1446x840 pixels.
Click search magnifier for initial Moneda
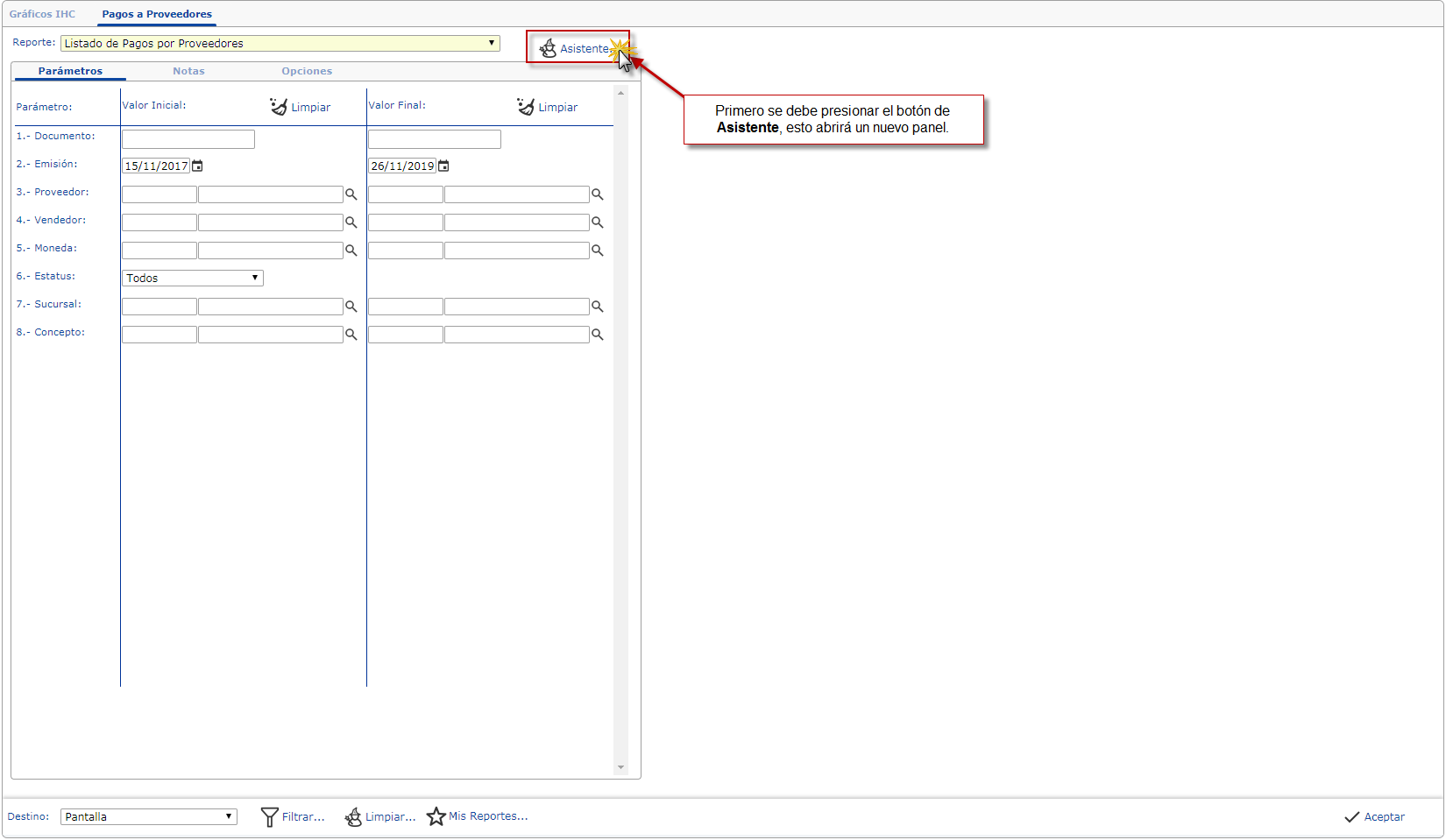click(351, 251)
